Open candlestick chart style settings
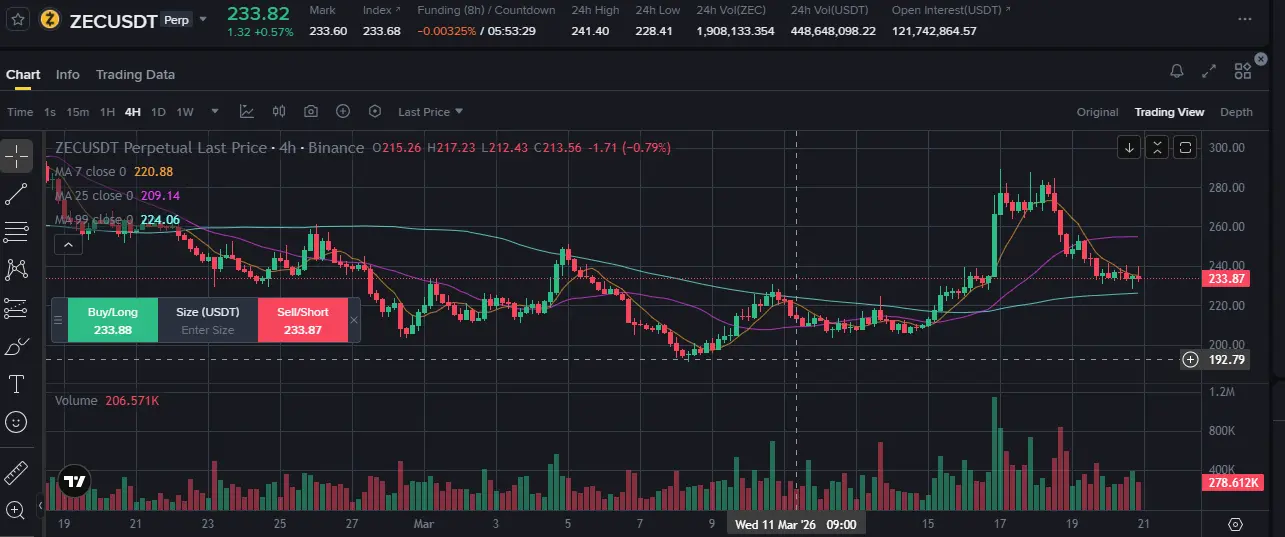This screenshot has width=1285, height=537. [x=279, y=112]
